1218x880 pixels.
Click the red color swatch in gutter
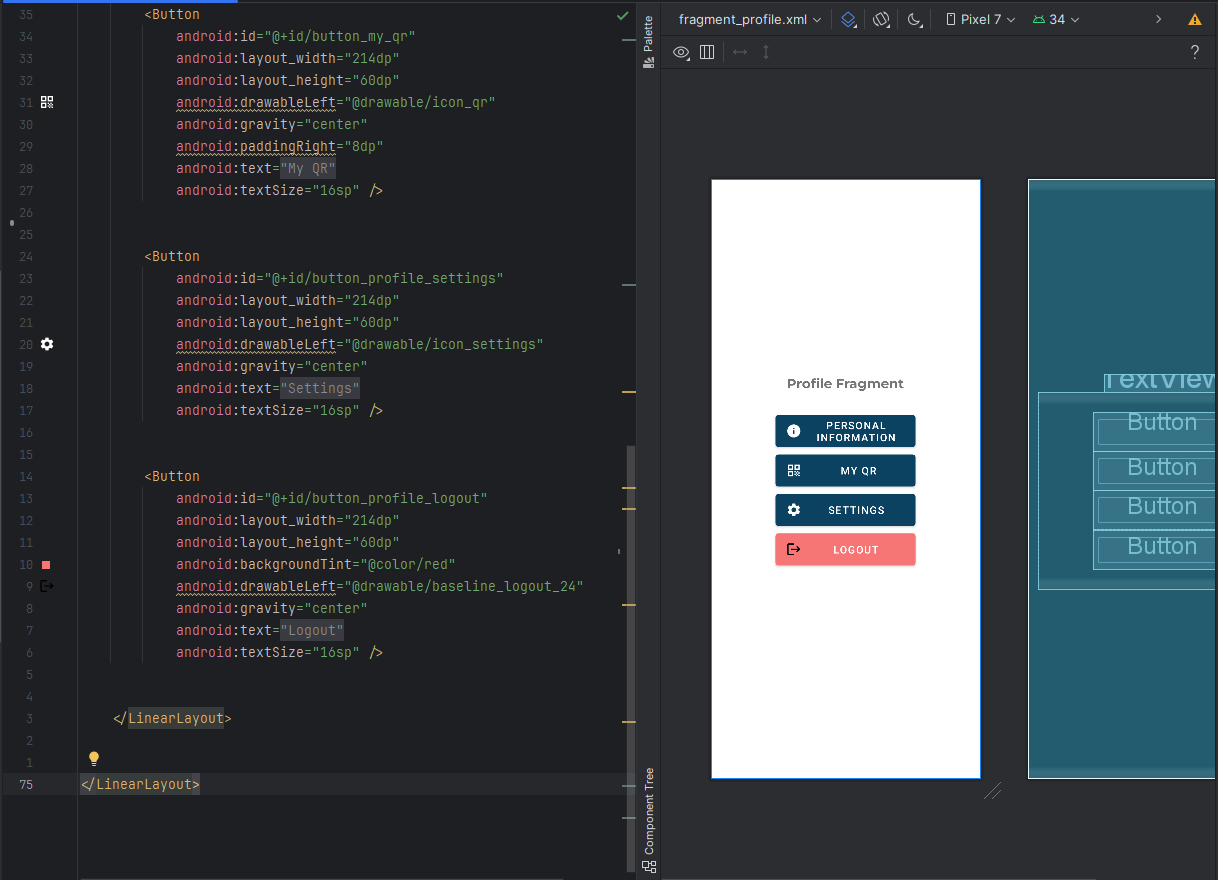46,565
